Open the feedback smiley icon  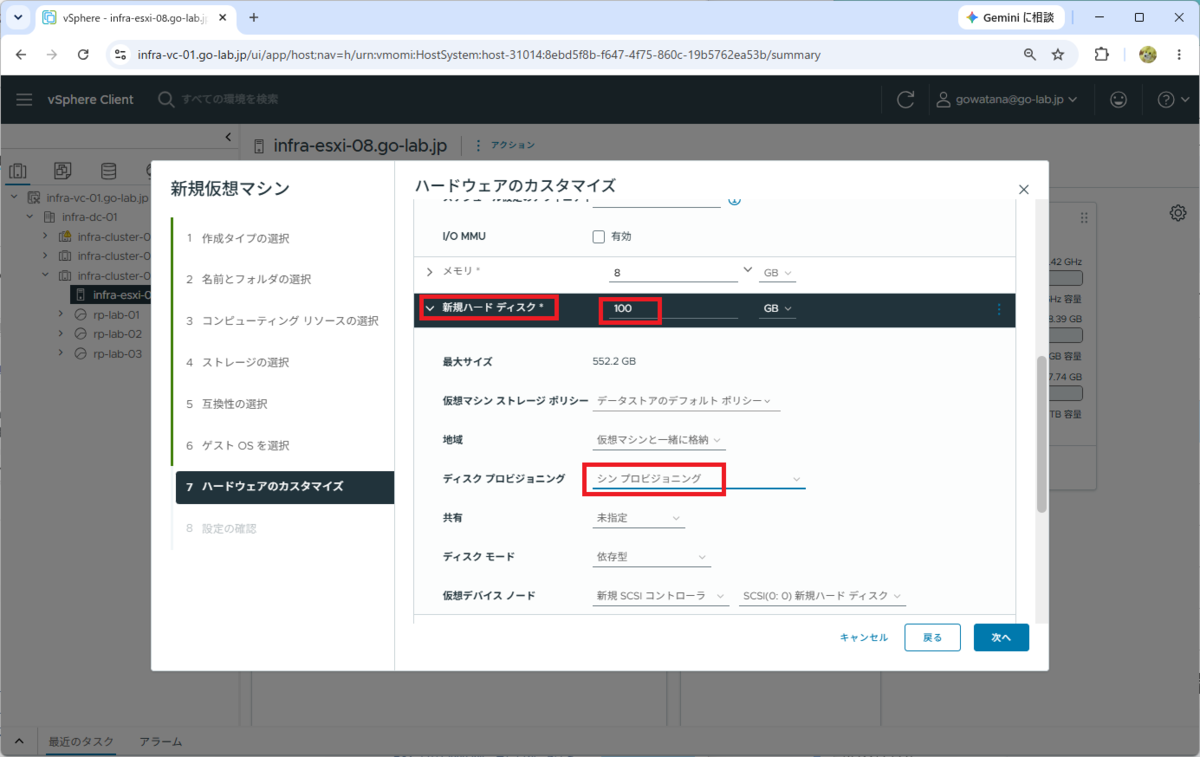click(1119, 99)
